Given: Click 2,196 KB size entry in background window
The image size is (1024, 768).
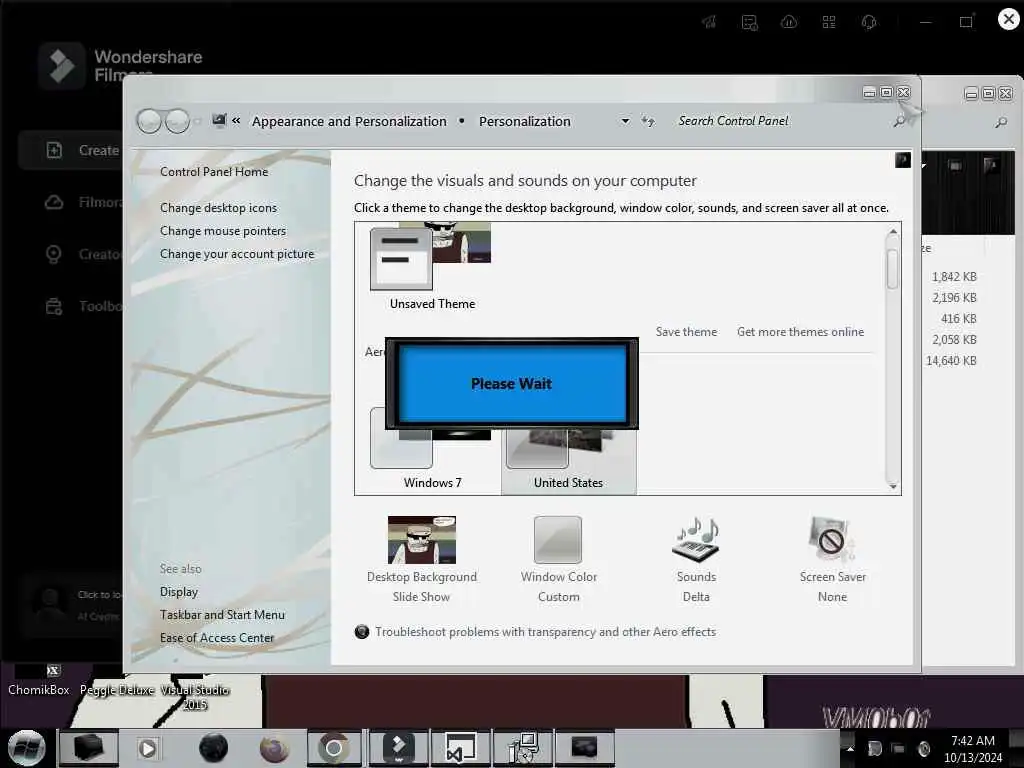Looking at the screenshot, I should pyautogui.click(x=954, y=298).
